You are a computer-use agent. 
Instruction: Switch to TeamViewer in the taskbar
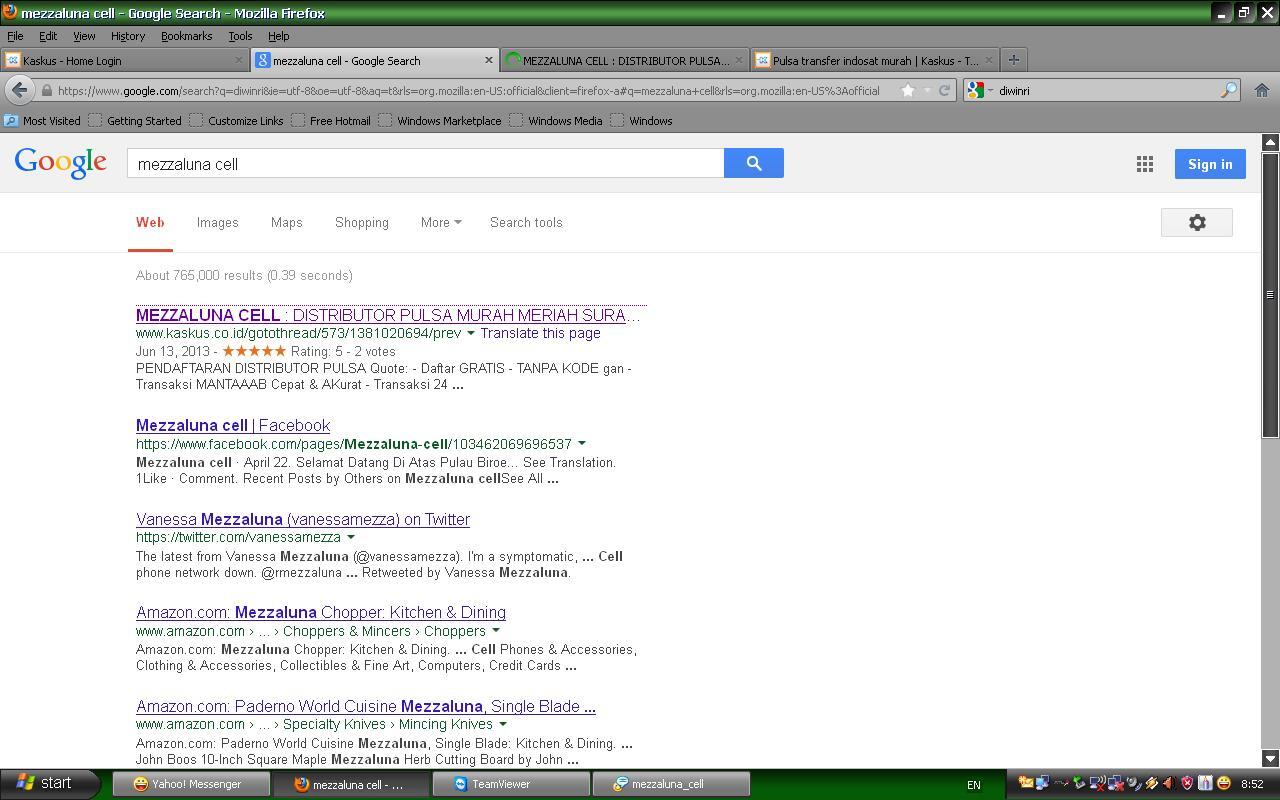click(x=511, y=784)
